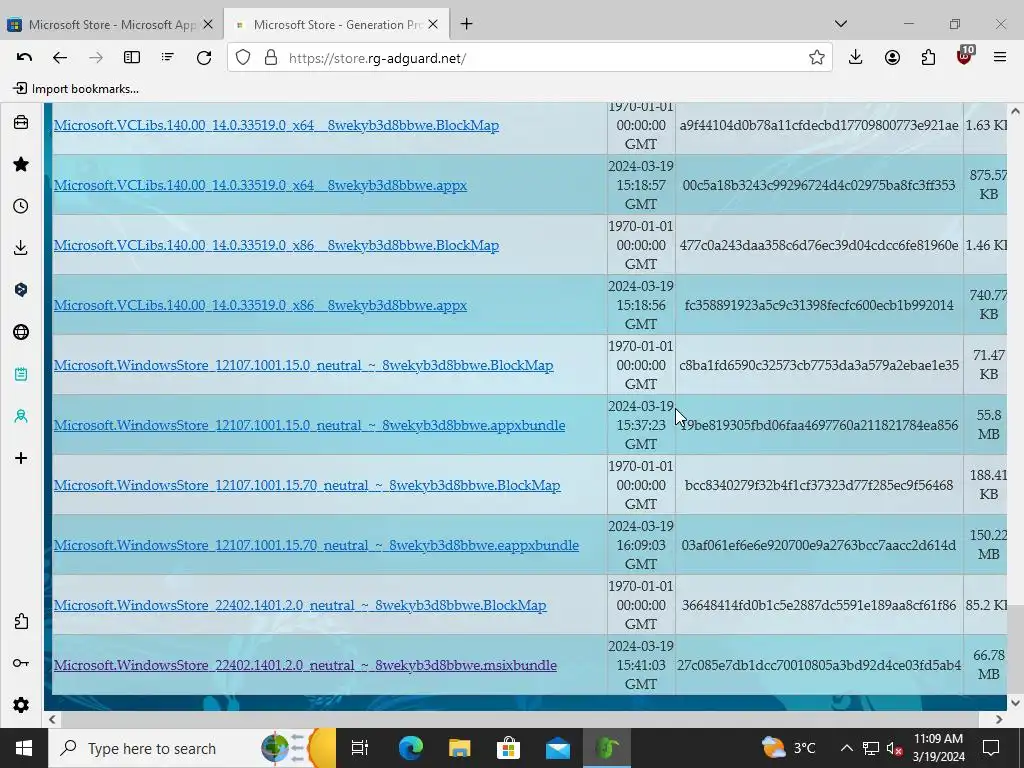Click the shield tracking protection icon

[243, 57]
